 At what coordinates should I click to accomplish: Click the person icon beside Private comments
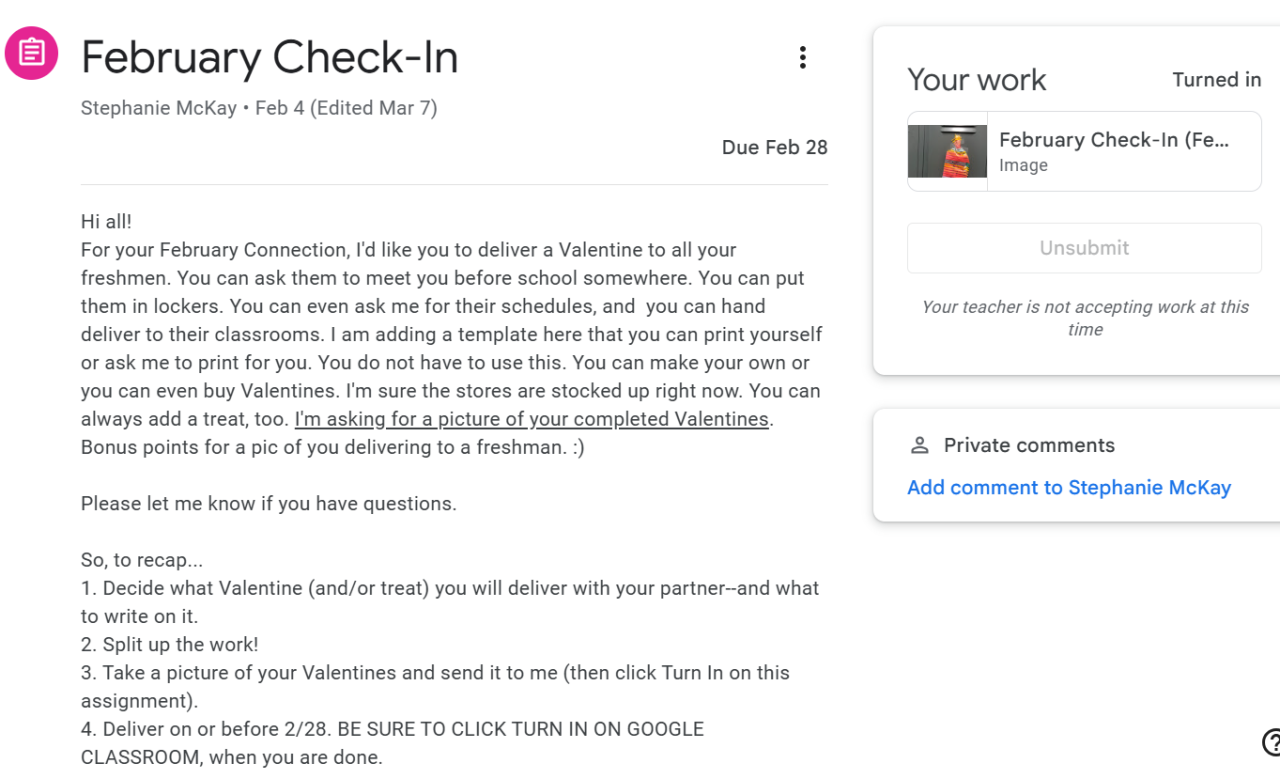pos(920,446)
